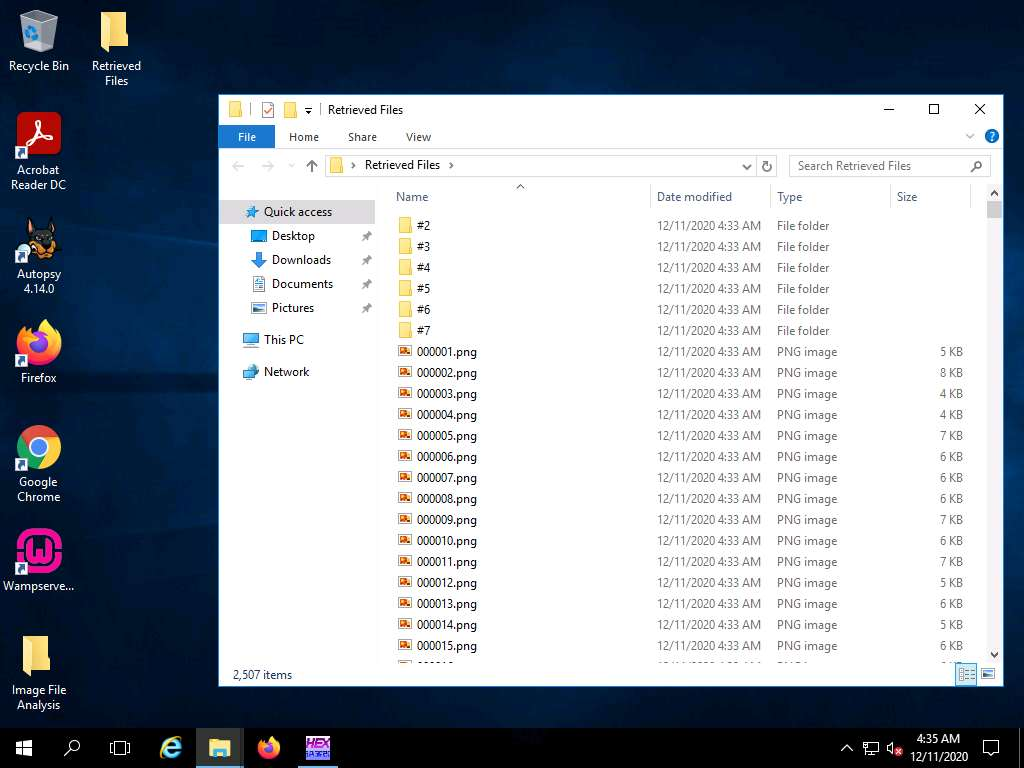Launch Google Chrome from desktop
This screenshot has height=768, width=1024.
coord(39,464)
